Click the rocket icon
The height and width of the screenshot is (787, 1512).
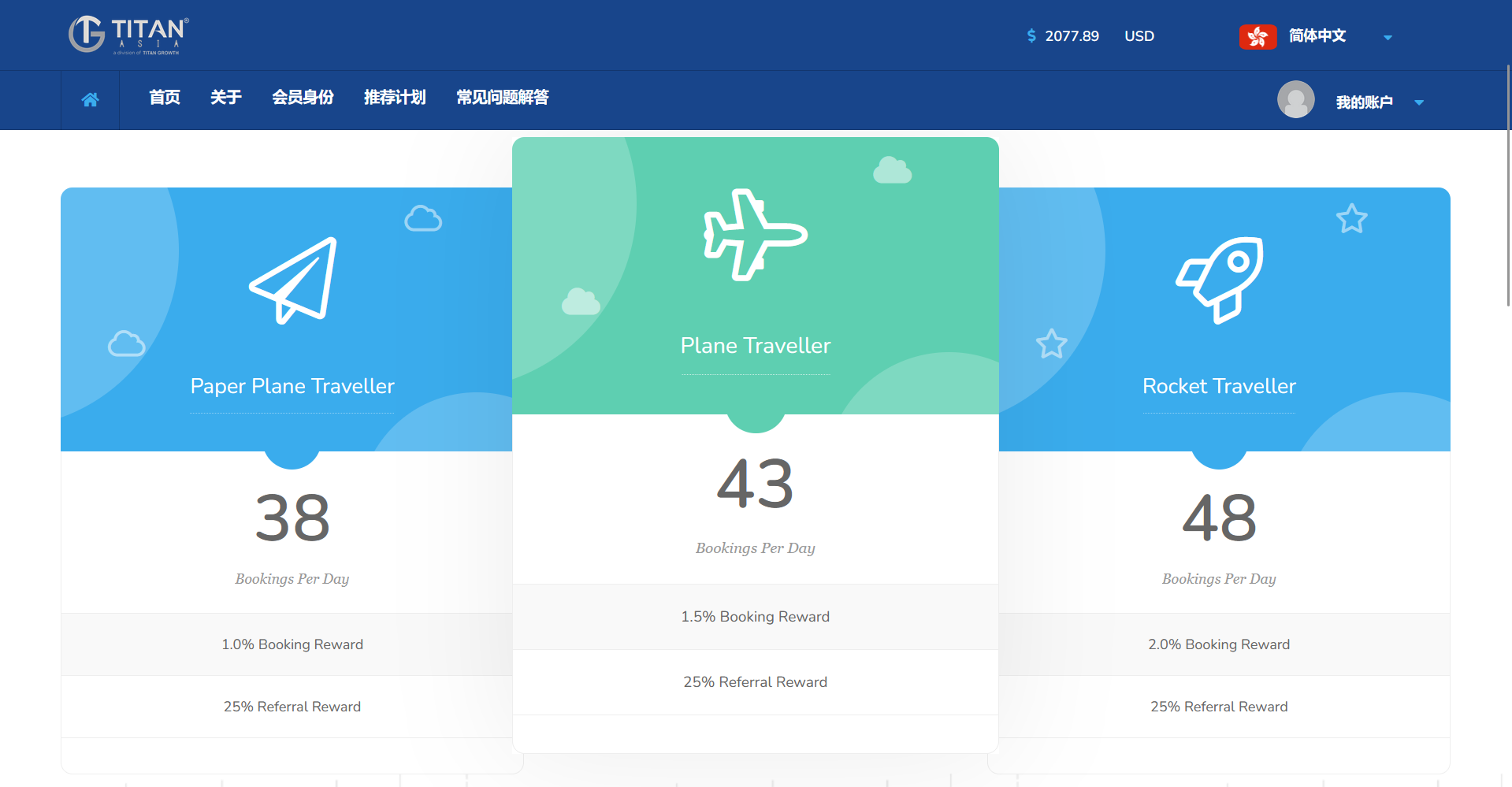point(1219,280)
